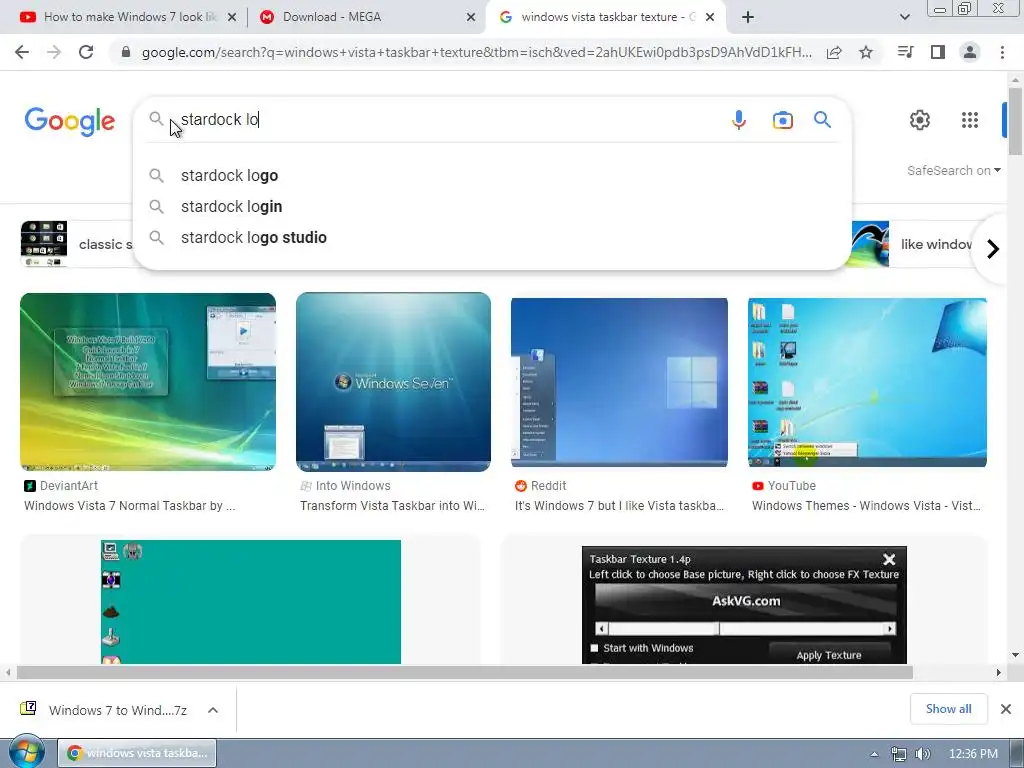Open 'Transform Vista Taskbar into Wi...' link
This screenshot has height=768, width=1024.
(x=392, y=505)
